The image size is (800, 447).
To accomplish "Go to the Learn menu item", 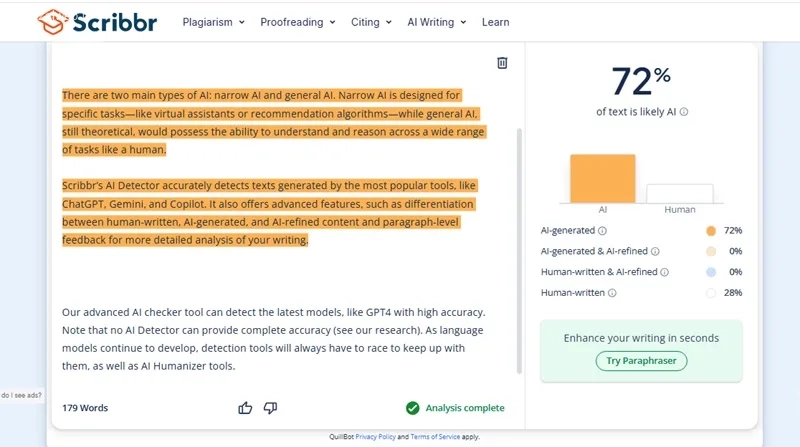I will [x=495, y=22].
